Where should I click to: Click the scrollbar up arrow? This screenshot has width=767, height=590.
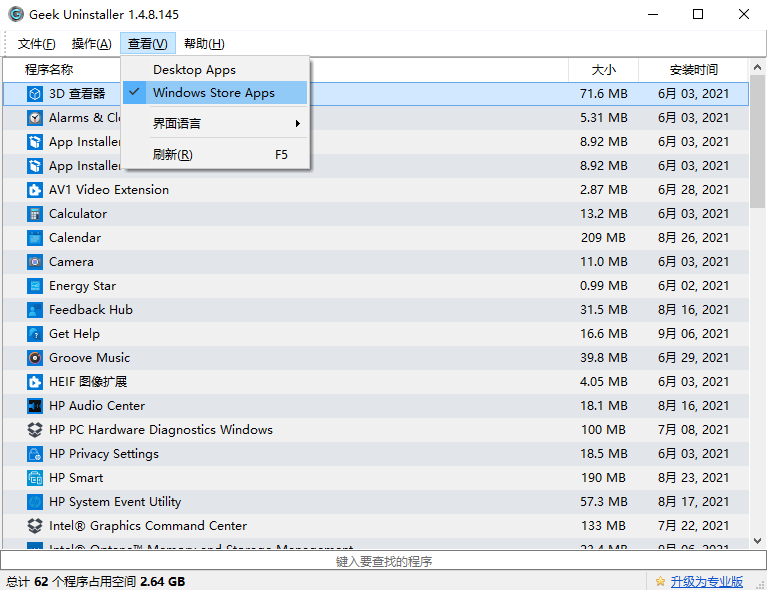(x=757, y=68)
